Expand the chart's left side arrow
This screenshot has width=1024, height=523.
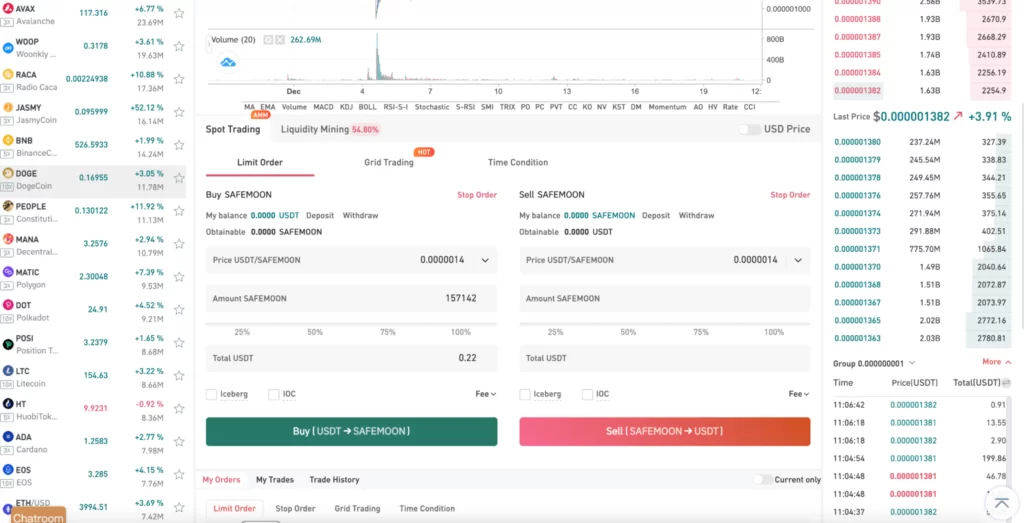click(x=210, y=46)
